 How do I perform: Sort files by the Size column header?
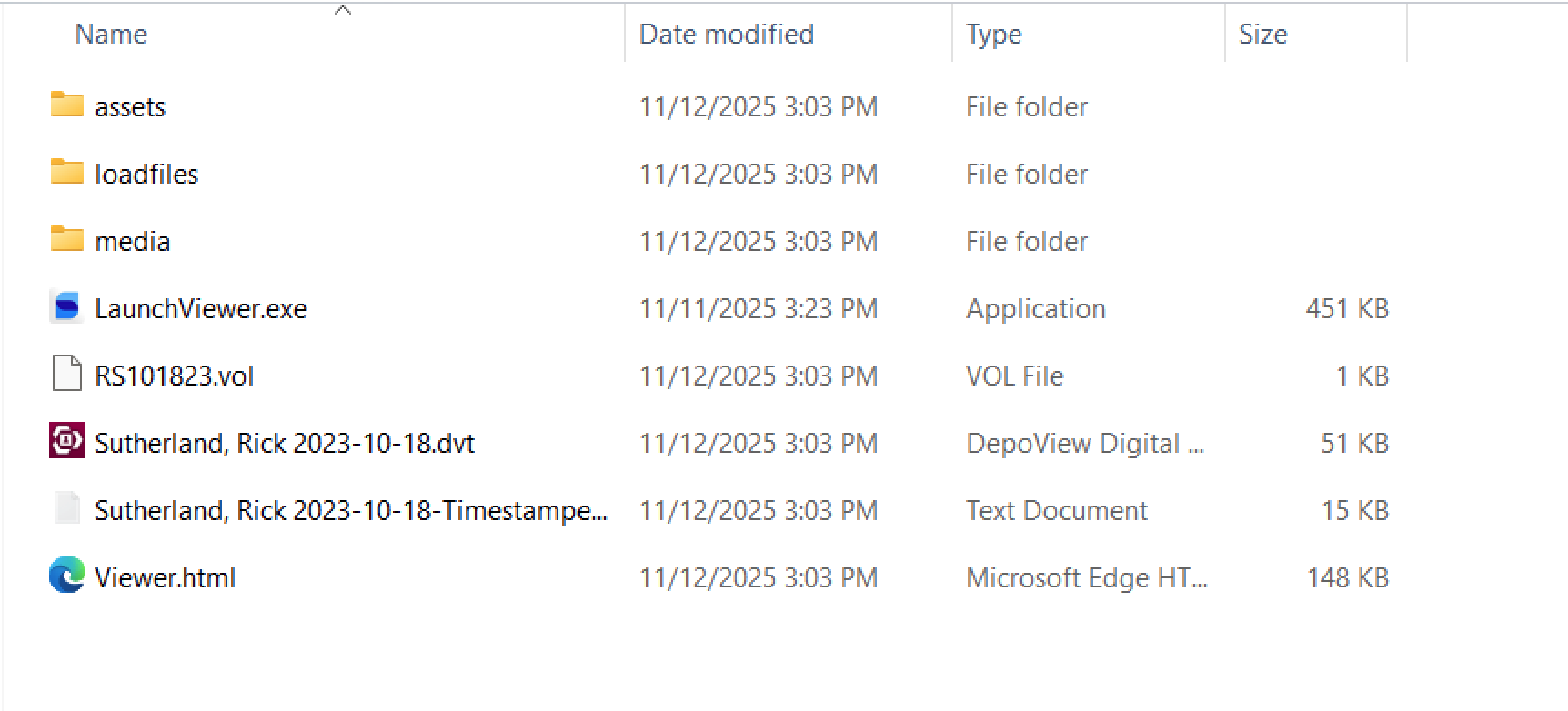pos(1262,34)
